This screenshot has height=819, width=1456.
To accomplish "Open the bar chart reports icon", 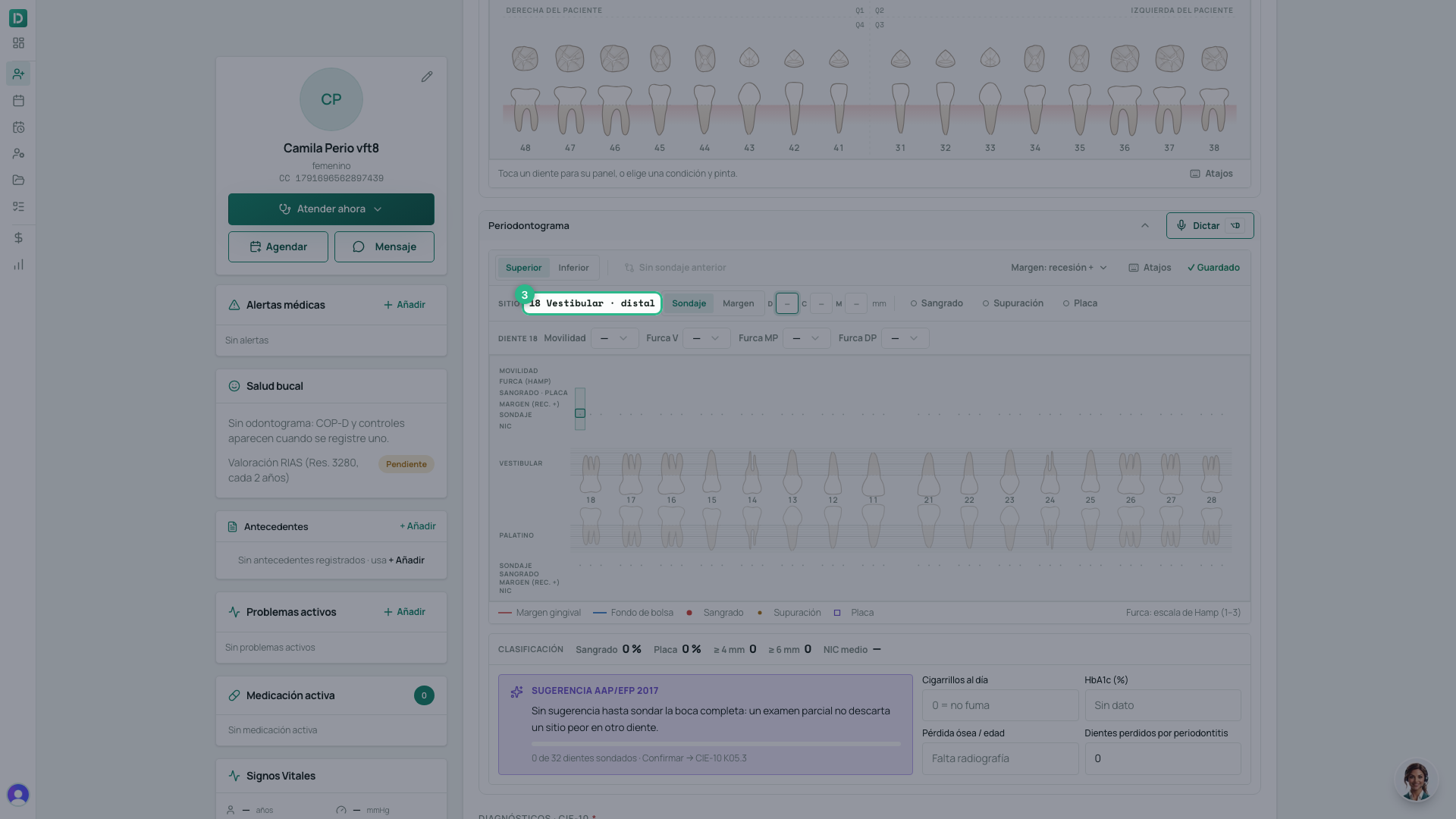I will click(18, 265).
